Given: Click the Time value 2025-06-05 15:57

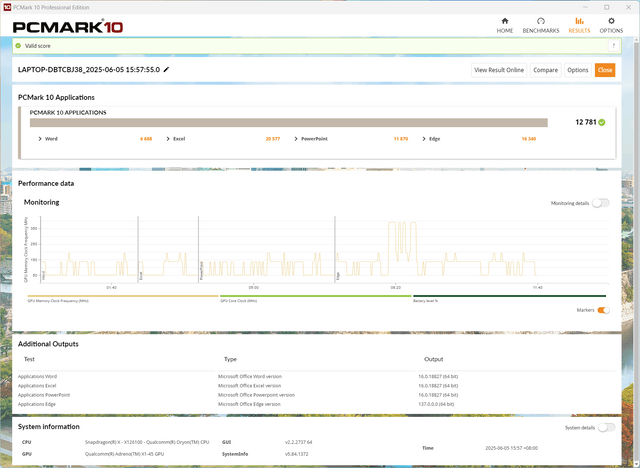Looking at the screenshot, I should pyautogui.click(x=511, y=448).
